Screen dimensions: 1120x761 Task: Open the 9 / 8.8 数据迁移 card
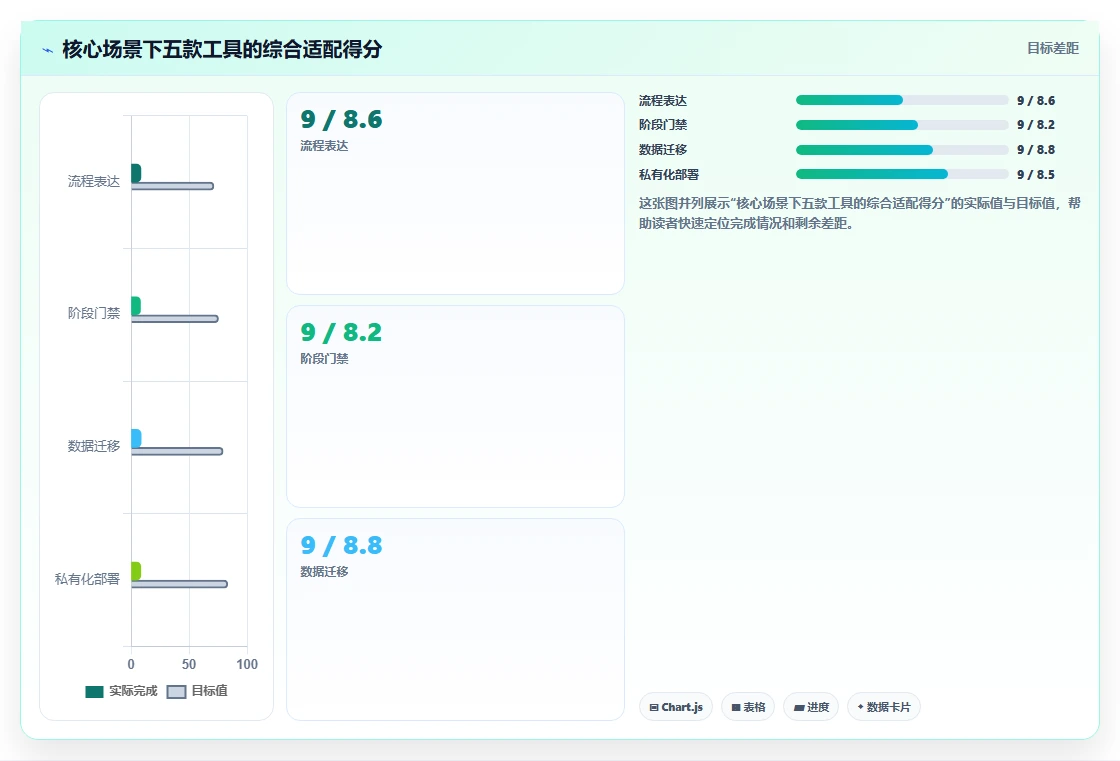pyautogui.click(x=455, y=620)
